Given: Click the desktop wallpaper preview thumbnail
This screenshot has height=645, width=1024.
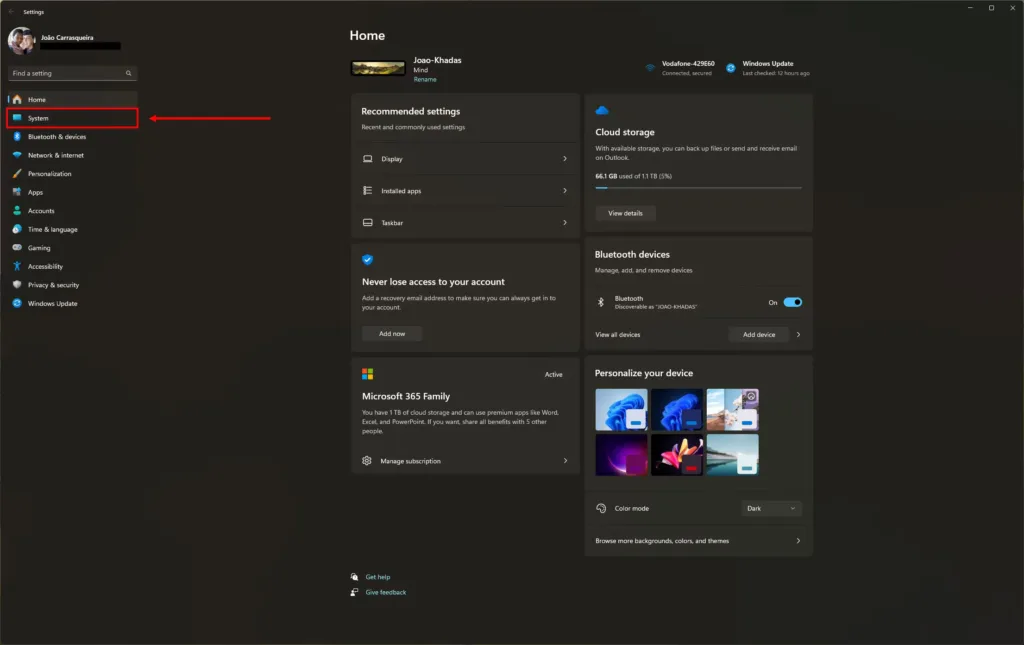Looking at the screenshot, I should click(378, 68).
